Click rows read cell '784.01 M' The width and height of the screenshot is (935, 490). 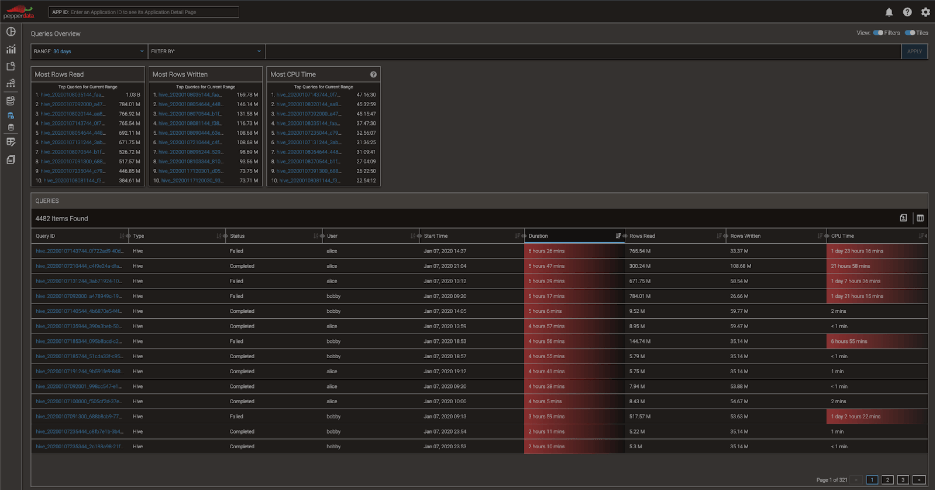(673, 296)
